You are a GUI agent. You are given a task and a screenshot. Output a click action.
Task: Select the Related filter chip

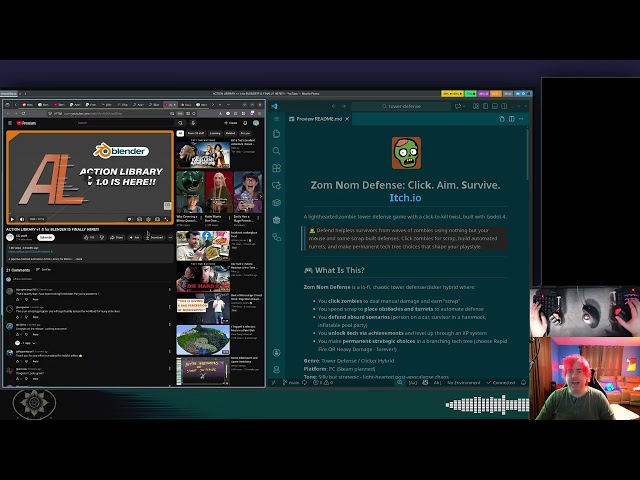pyautogui.click(x=231, y=133)
